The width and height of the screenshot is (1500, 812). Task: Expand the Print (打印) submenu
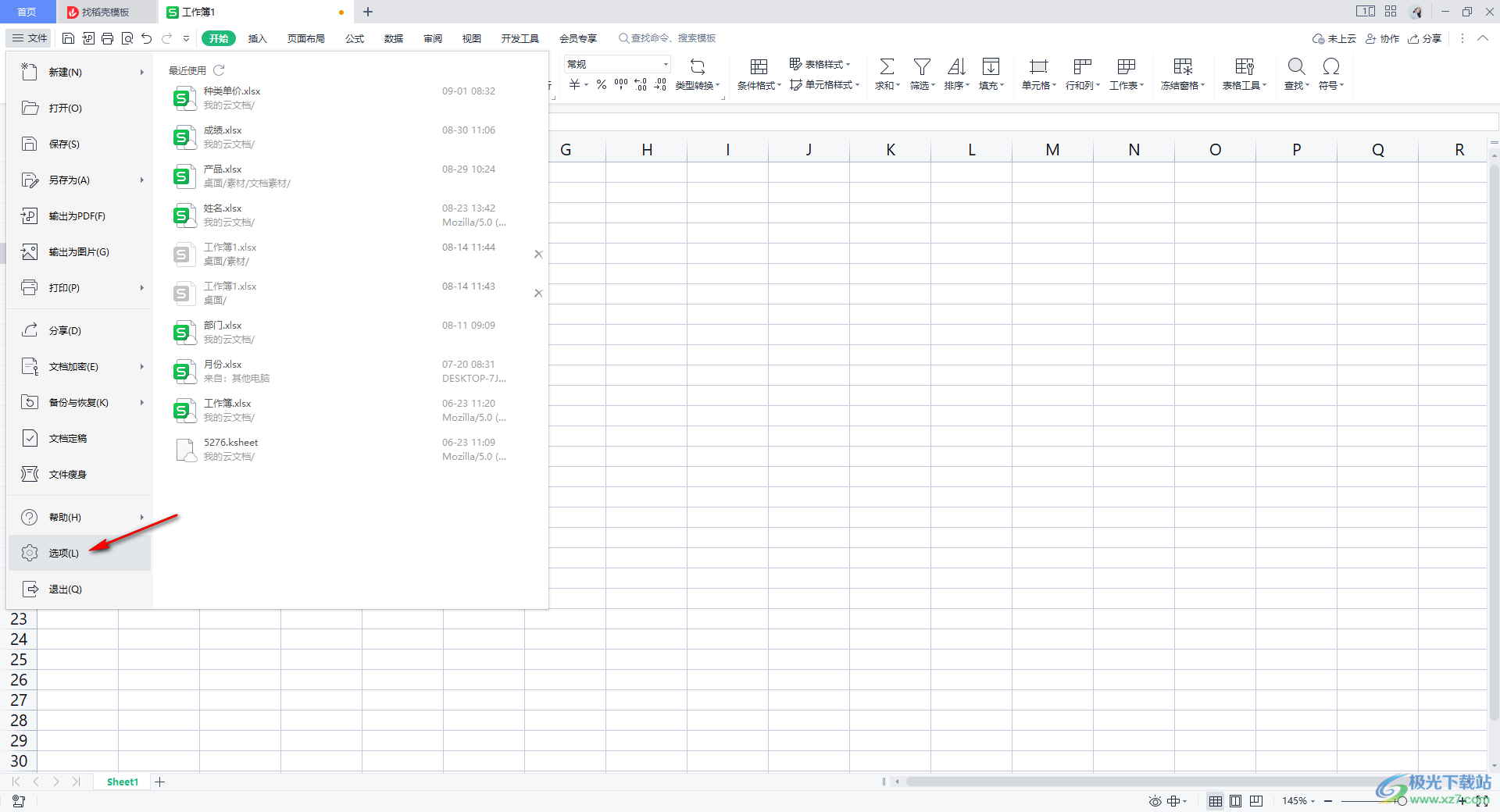coord(142,288)
